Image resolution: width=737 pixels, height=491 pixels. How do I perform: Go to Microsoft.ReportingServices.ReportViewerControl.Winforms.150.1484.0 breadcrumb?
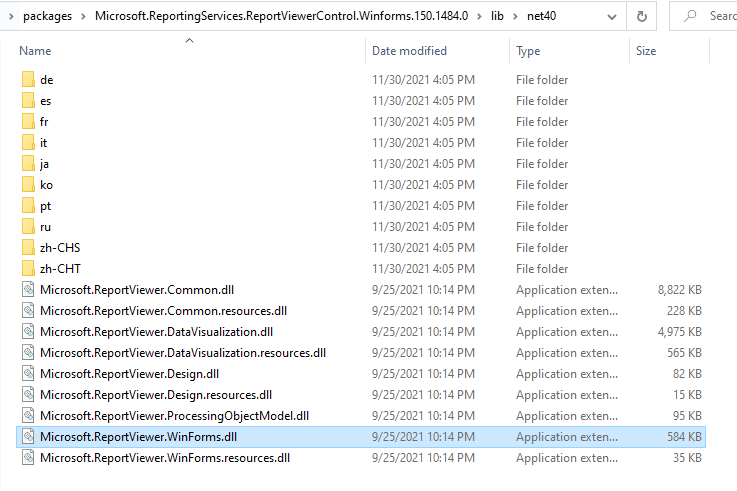coord(282,16)
